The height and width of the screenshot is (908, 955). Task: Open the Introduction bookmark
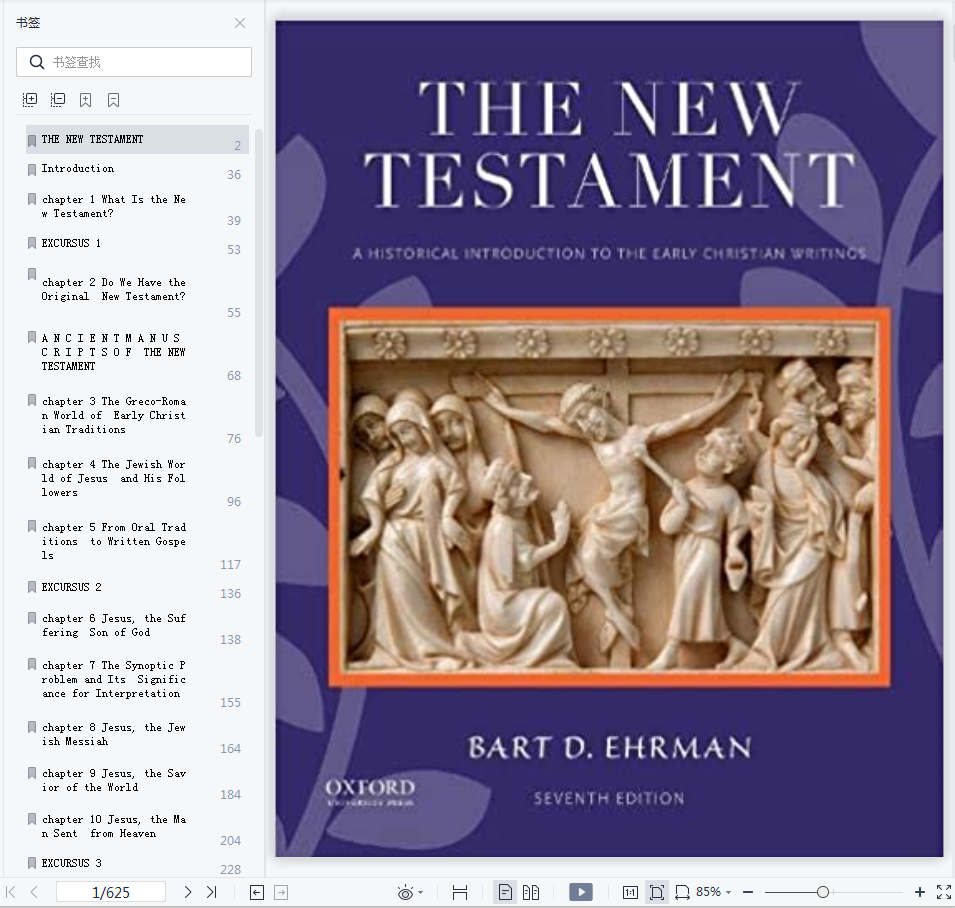pyautogui.click(x=137, y=169)
